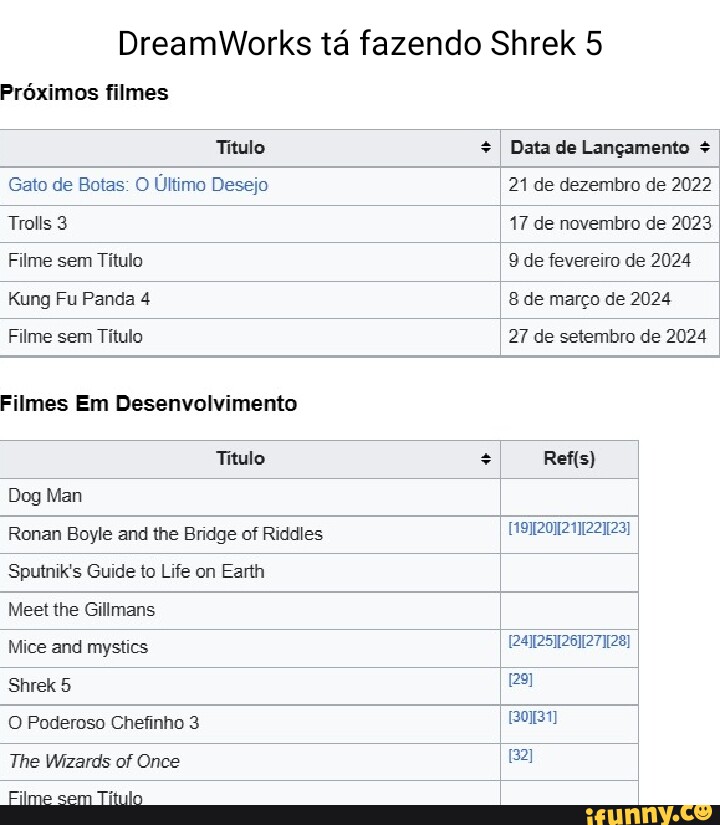
Task: Jump to reference [22]
Action: point(594,528)
